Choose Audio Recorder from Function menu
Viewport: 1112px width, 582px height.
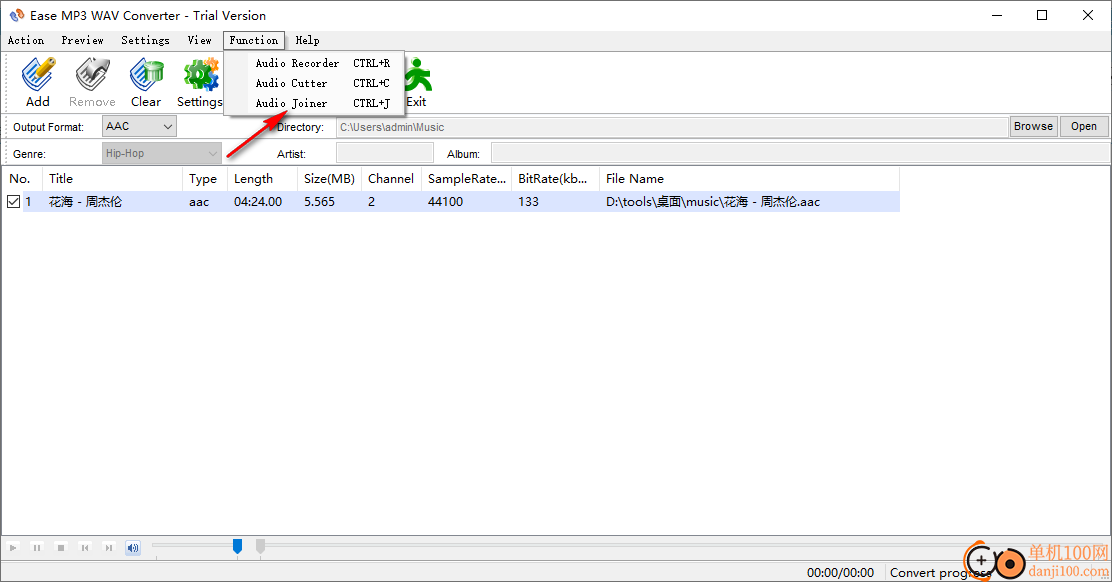pyautogui.click(x=314, y=63)
